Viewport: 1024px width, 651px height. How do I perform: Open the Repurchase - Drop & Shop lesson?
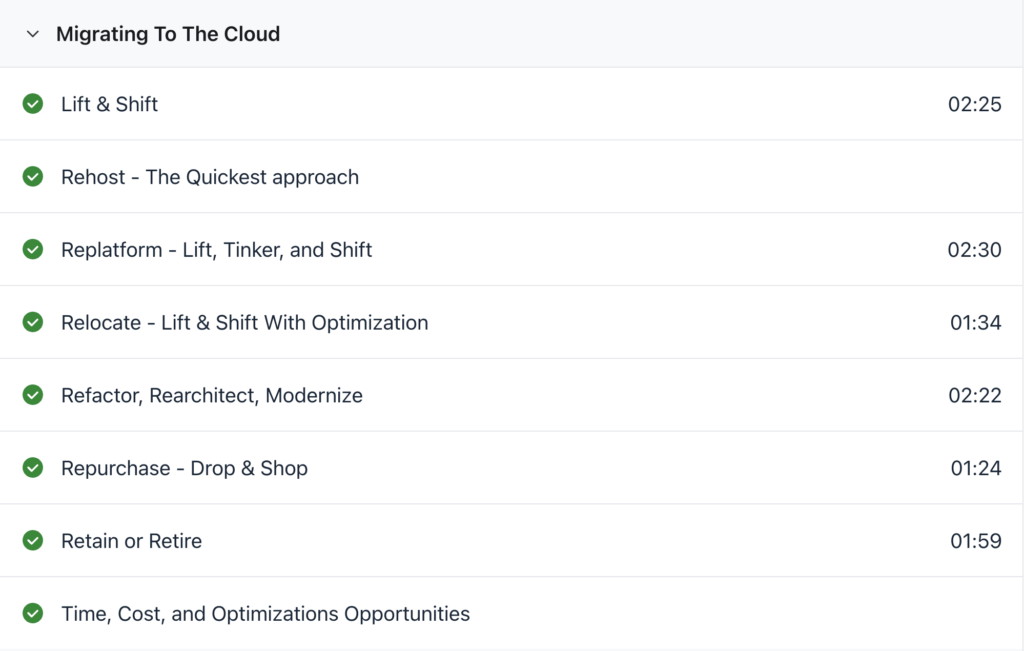pos(183,468)
